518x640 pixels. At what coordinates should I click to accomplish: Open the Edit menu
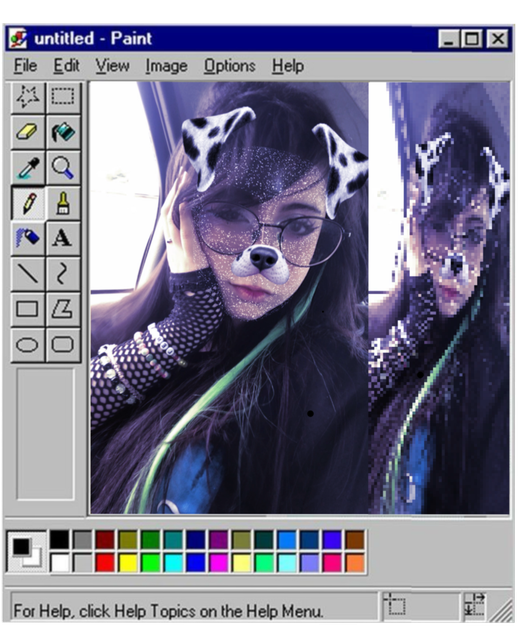pos(66,66)
